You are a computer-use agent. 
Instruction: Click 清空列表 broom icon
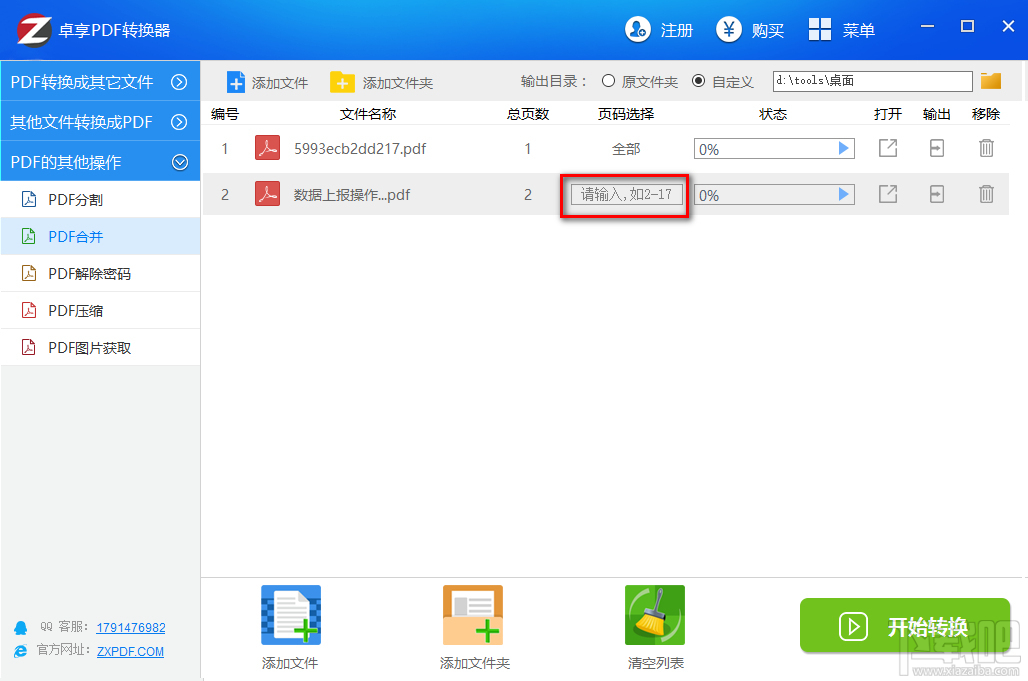(x=655, y=615)
